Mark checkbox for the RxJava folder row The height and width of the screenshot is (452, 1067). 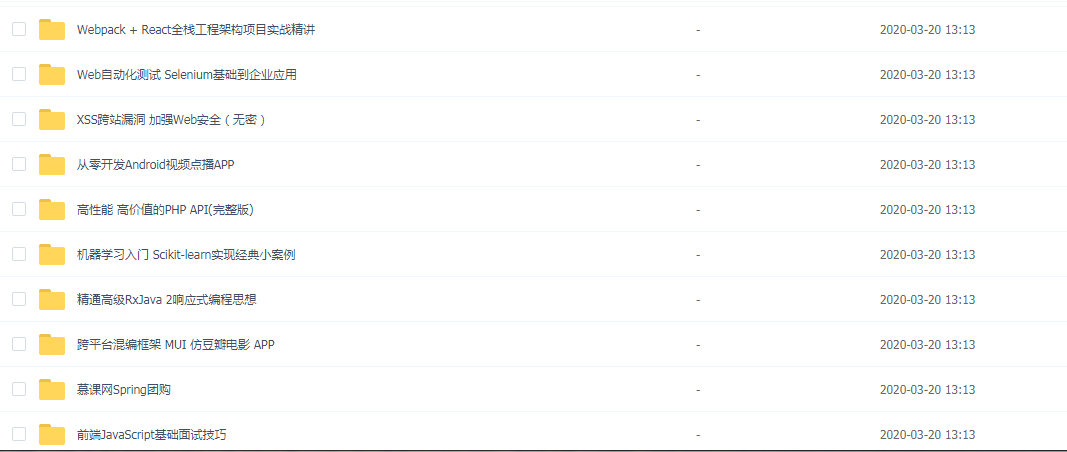[19, 300]
